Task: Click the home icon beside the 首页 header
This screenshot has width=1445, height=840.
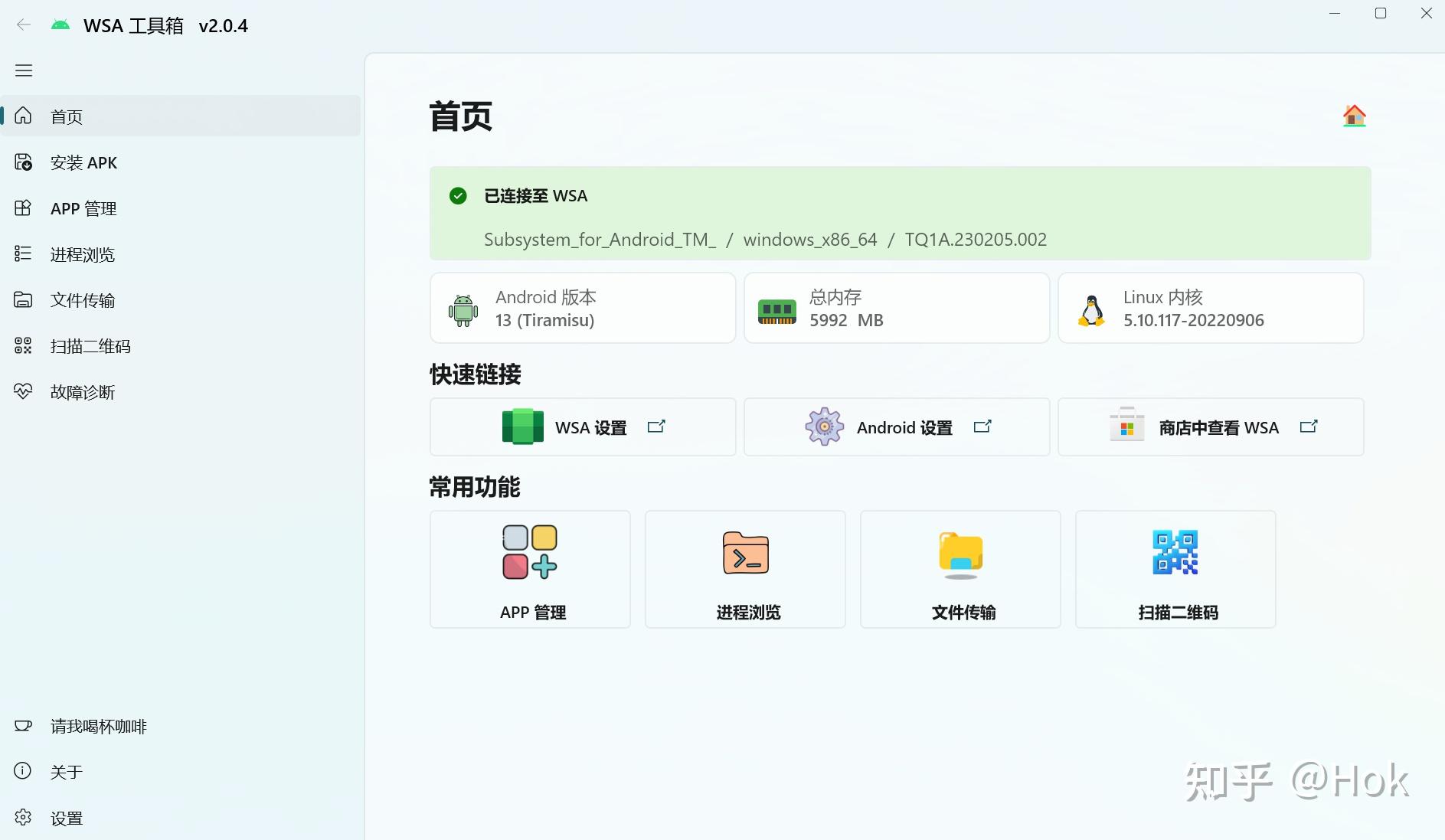Action: pos(1353,116)
